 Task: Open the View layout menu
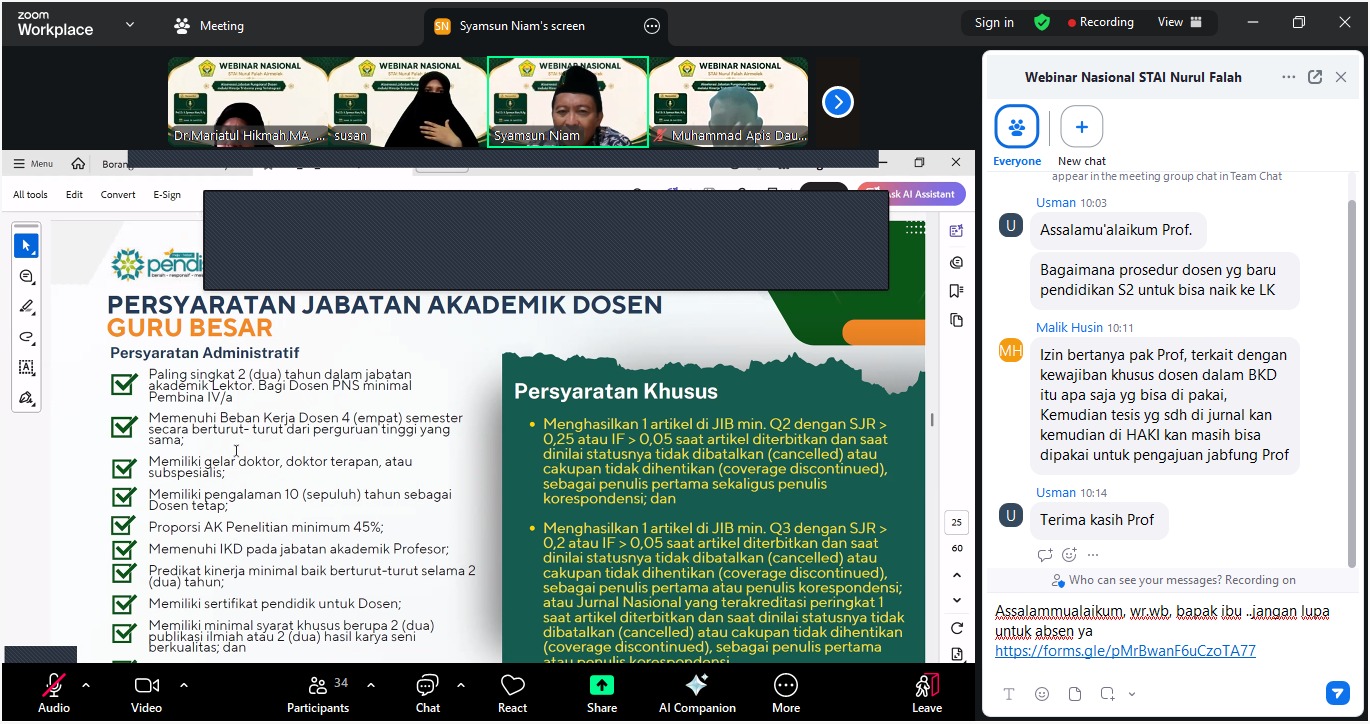click(1180, 22)
